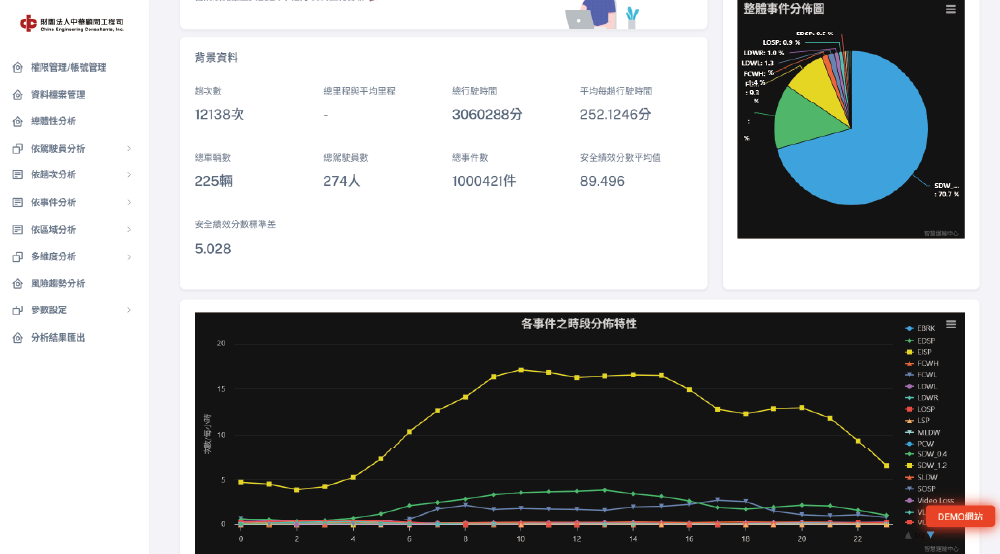The height and width of the screenshot is (554, 1000).
Task: Click the driver count 274人
Action: [x=342, y=181]
